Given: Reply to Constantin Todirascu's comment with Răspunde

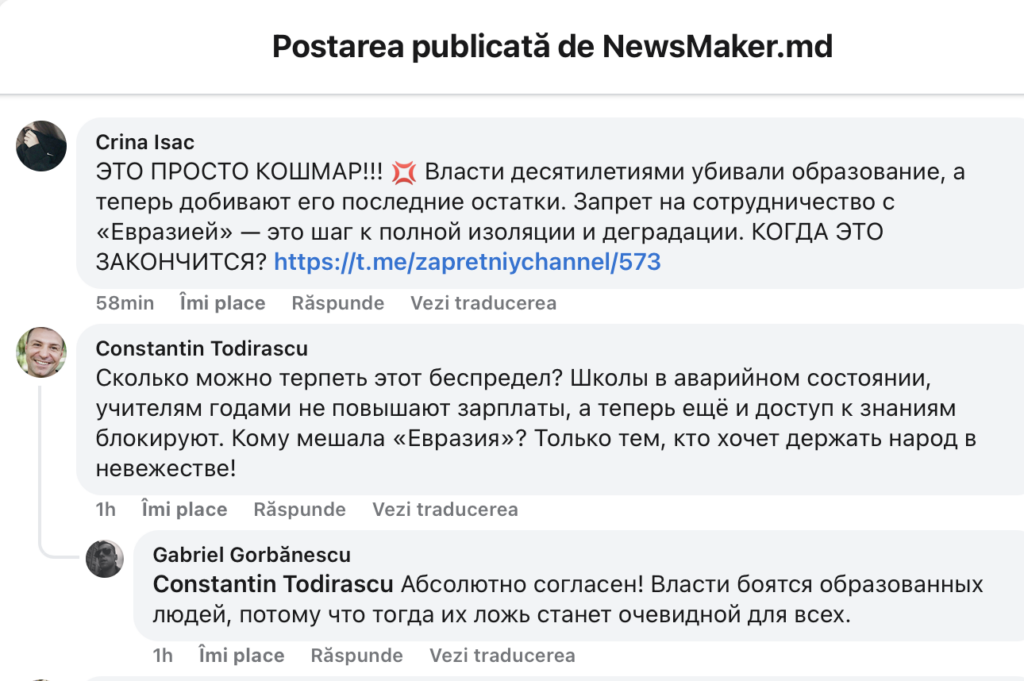Looking at the screenshot, I should (300, 509).
